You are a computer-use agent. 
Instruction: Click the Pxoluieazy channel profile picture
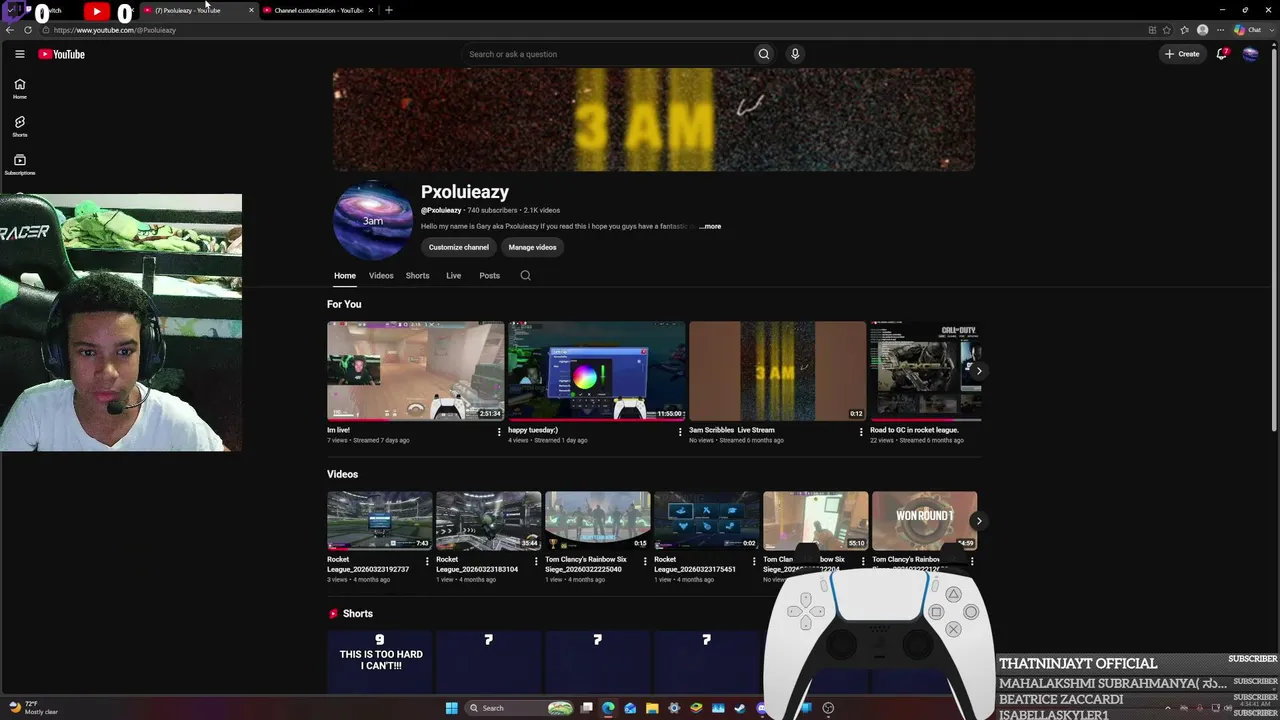[373, 221]
